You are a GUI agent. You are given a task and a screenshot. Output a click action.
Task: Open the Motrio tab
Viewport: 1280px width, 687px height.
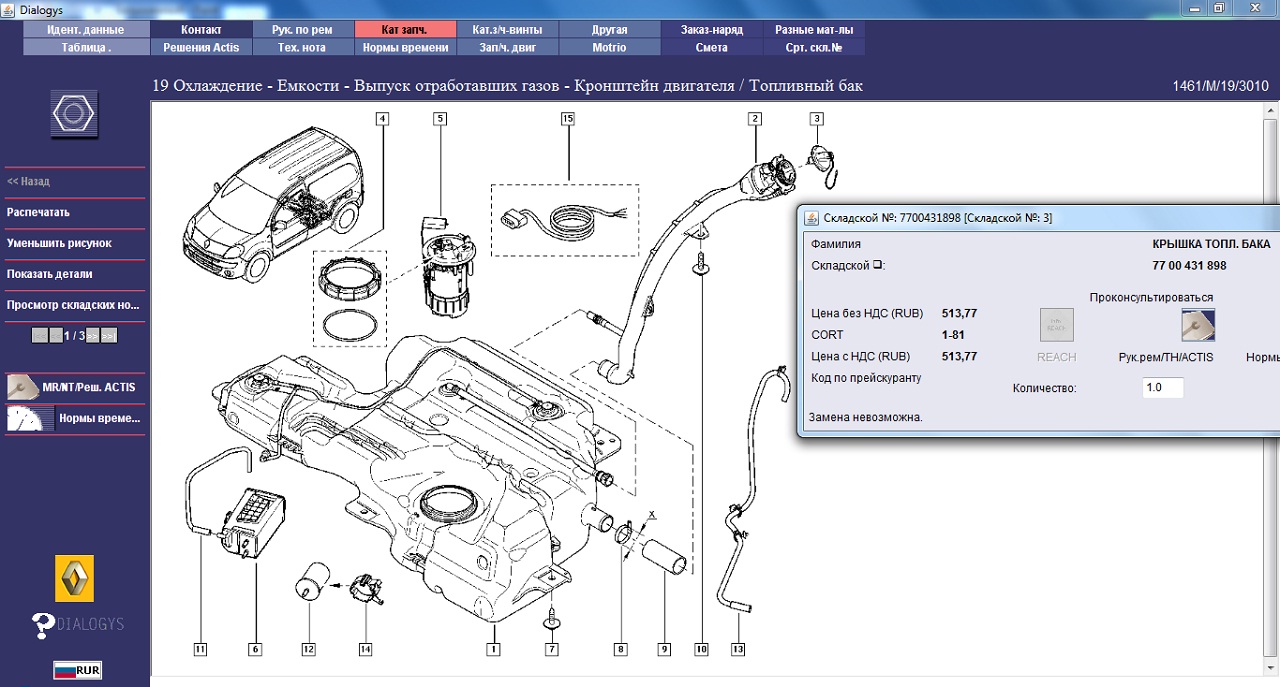[609, 47]
